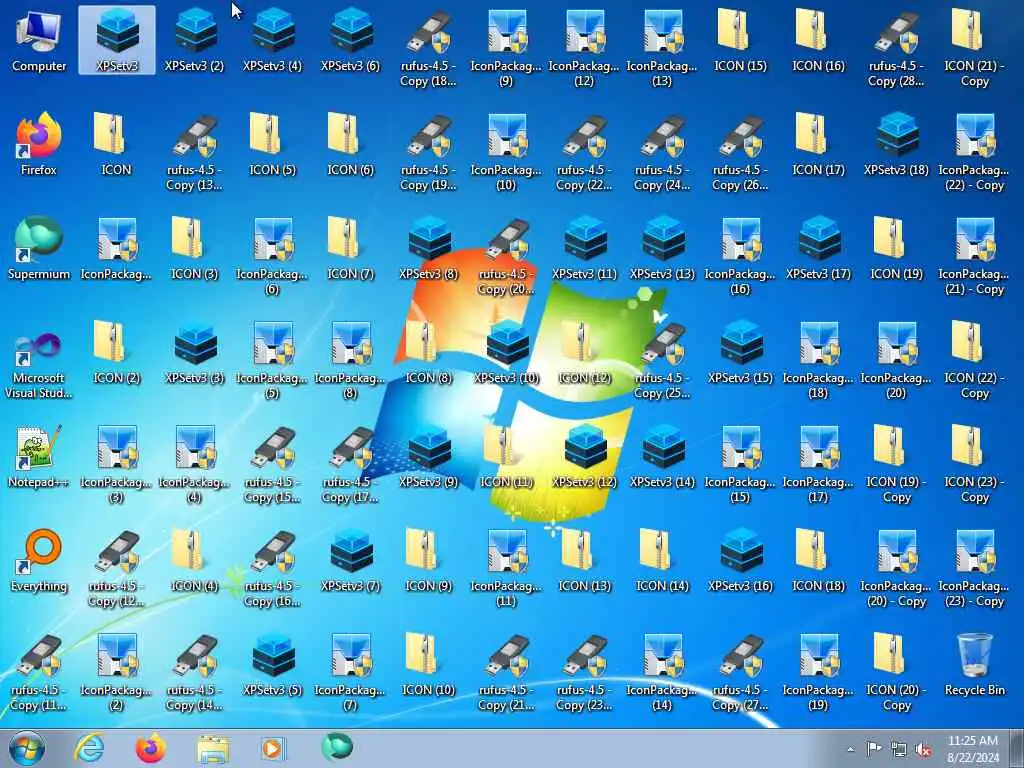Click the XPSetv3 (3) icon

(195, 352)
